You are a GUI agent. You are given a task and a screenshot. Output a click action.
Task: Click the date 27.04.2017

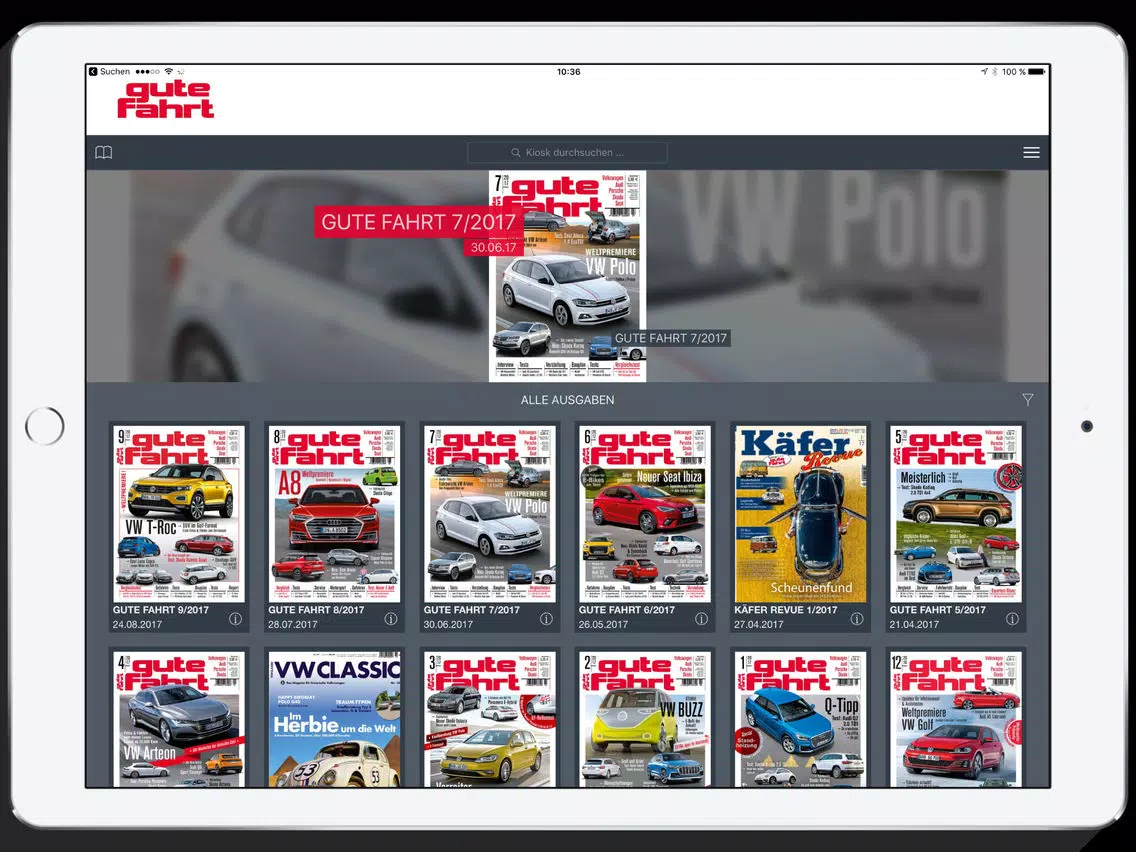click(759, 625)
